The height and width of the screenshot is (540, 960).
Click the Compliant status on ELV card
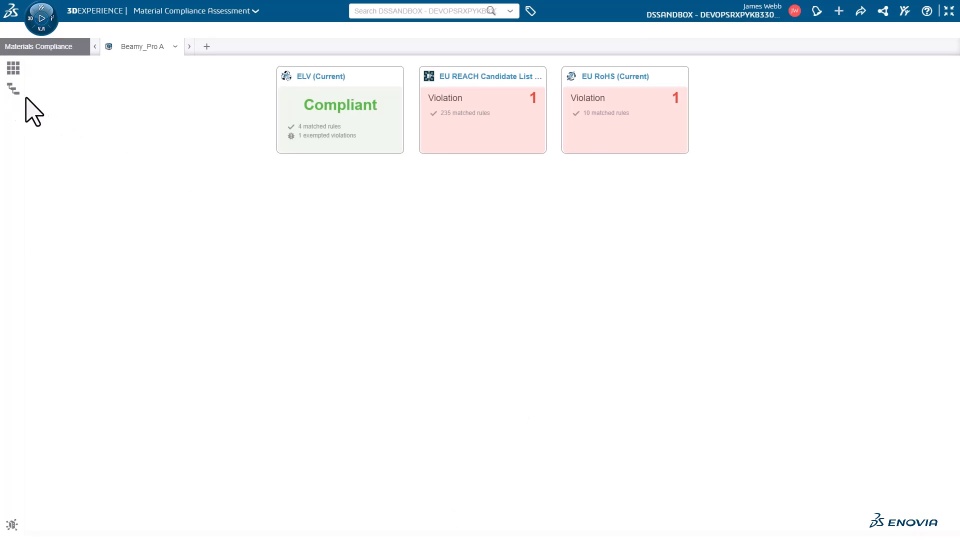point(340,105)
